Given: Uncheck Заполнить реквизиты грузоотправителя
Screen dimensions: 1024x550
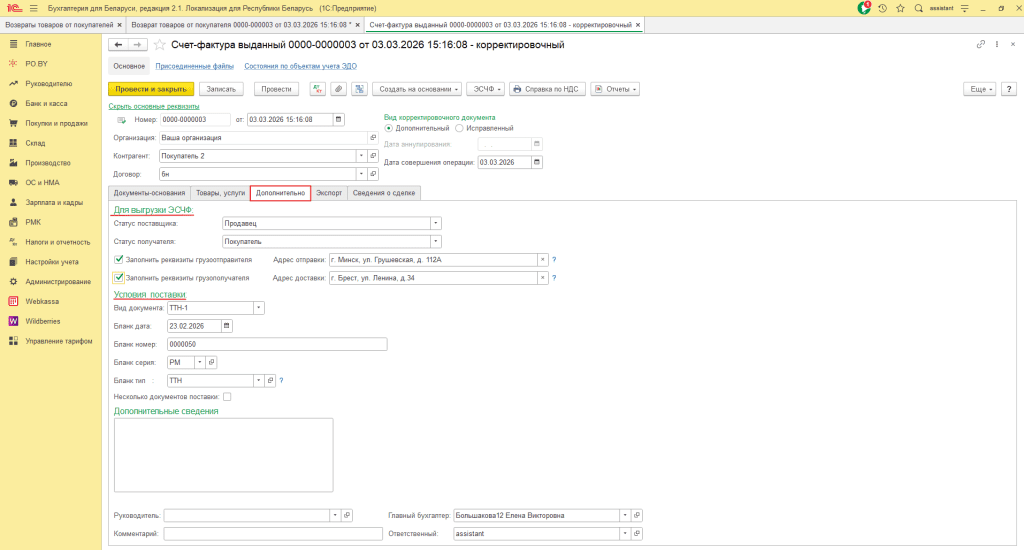Looking at the screenshot, I should [x=119, y=259].
